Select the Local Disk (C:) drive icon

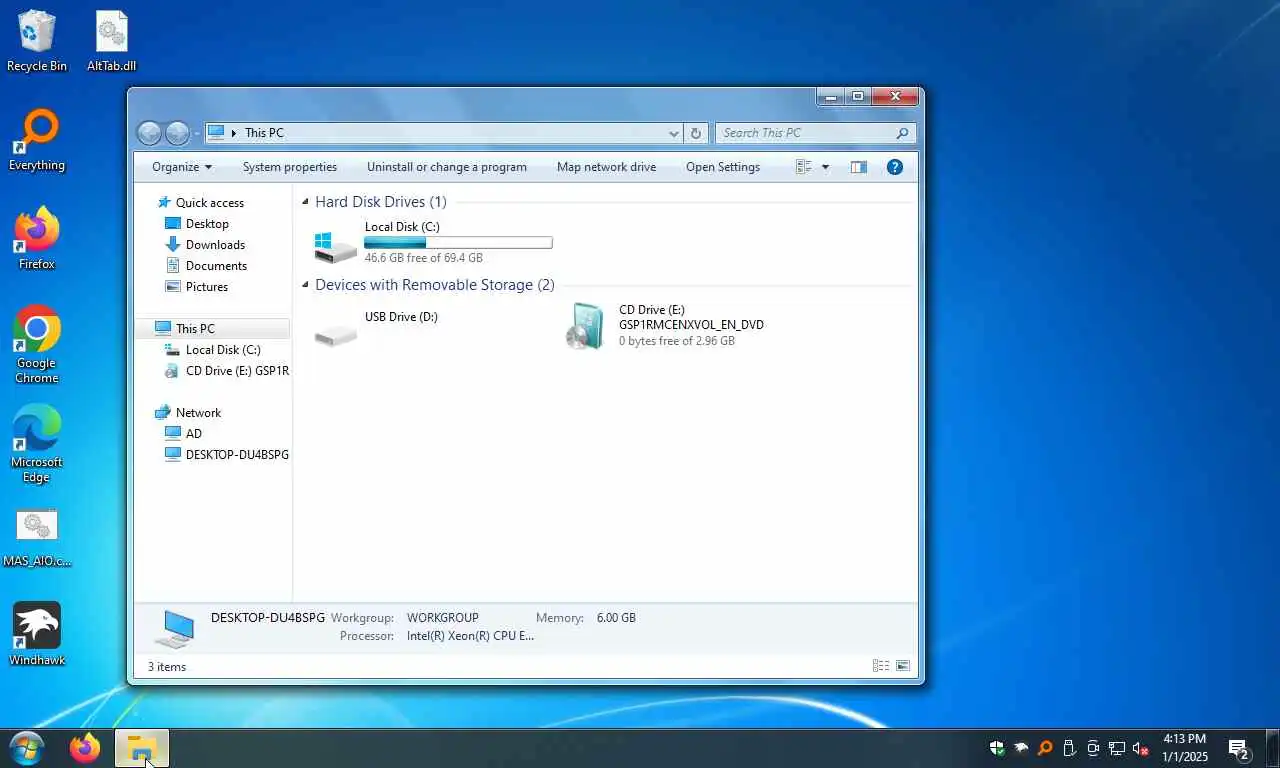click(335, 246)
